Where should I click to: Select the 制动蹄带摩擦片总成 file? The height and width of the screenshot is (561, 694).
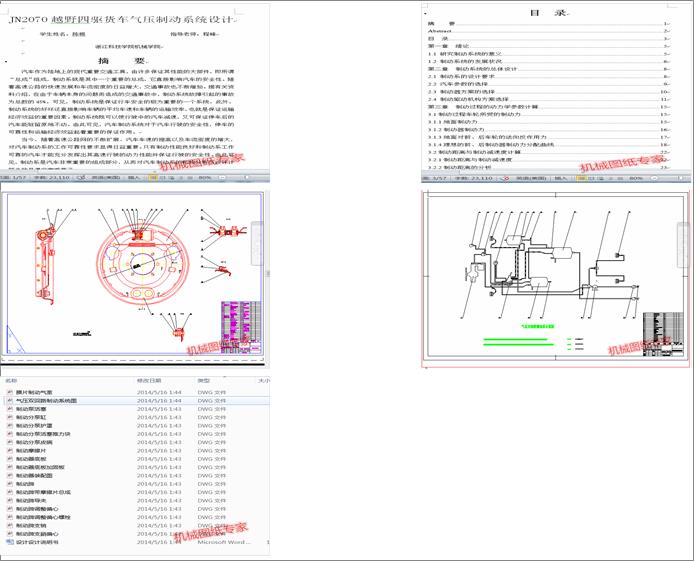[136, 492]
